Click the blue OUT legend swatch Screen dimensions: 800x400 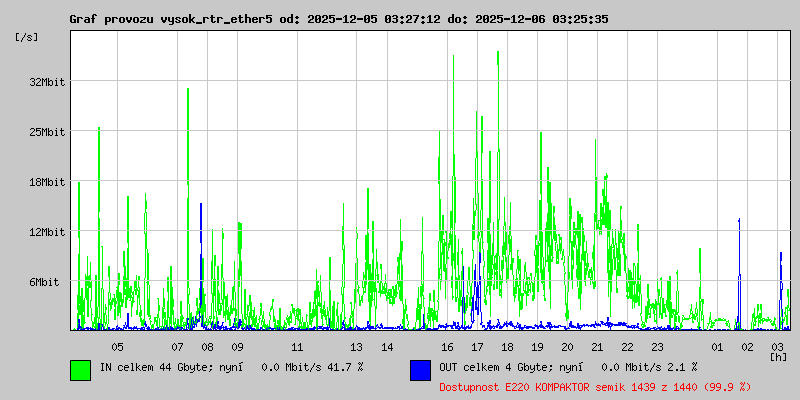pyautogui.click(x=420, y=369)
